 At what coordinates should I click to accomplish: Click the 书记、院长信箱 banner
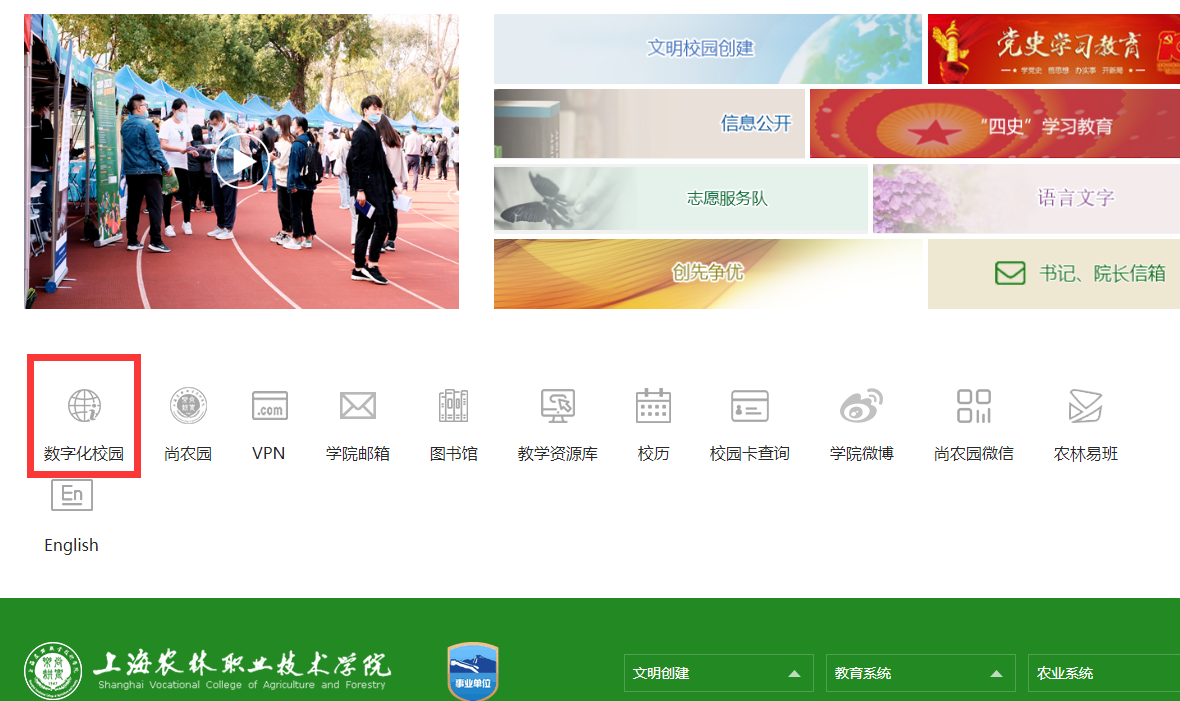pyautogui.click(x=1053, y=273)
